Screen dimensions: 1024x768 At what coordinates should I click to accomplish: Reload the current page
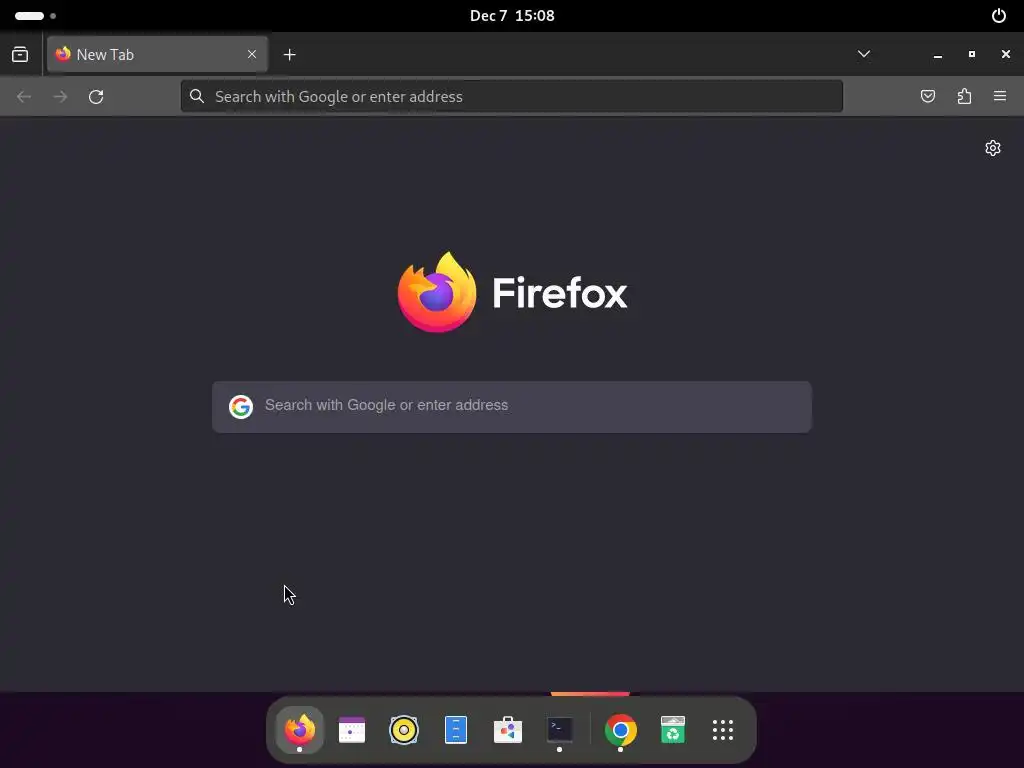point(96,97)
